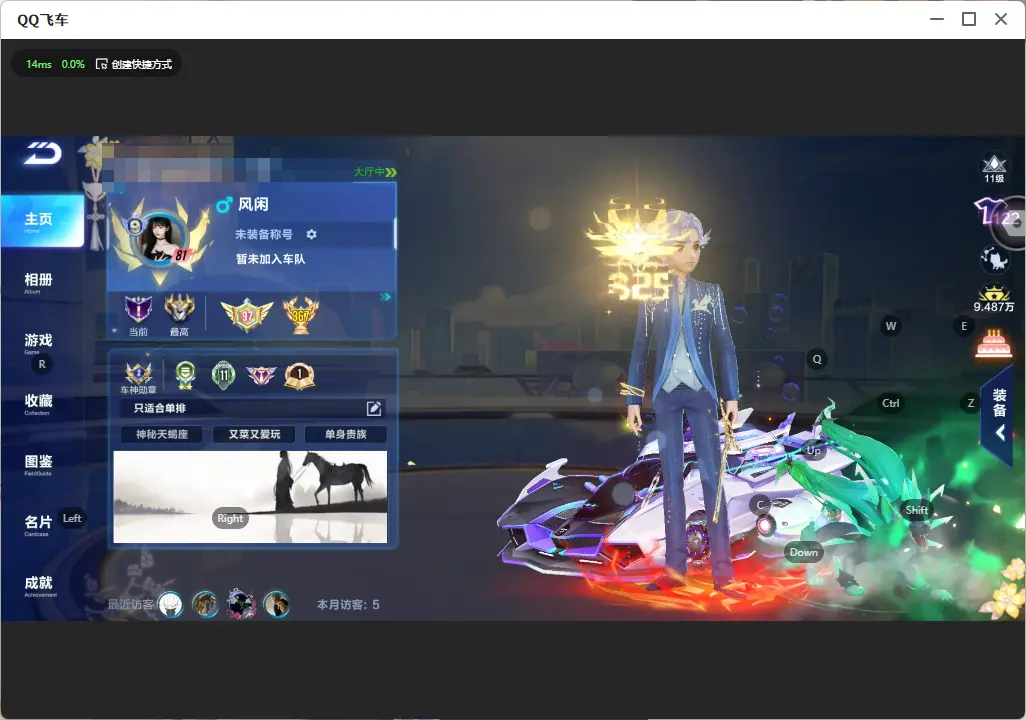
Task: Tap the Z key overlay button
Action: pyautogui.click(x=970, y=403)
